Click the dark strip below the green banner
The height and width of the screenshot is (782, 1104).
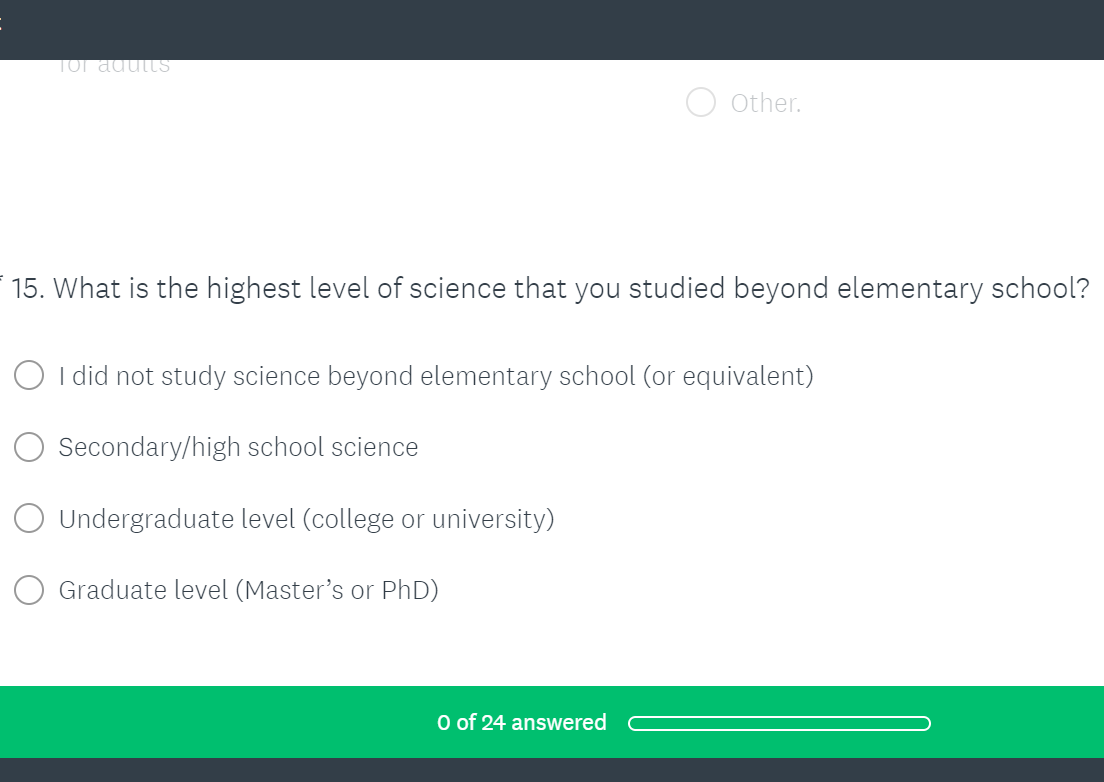[552, 770]
